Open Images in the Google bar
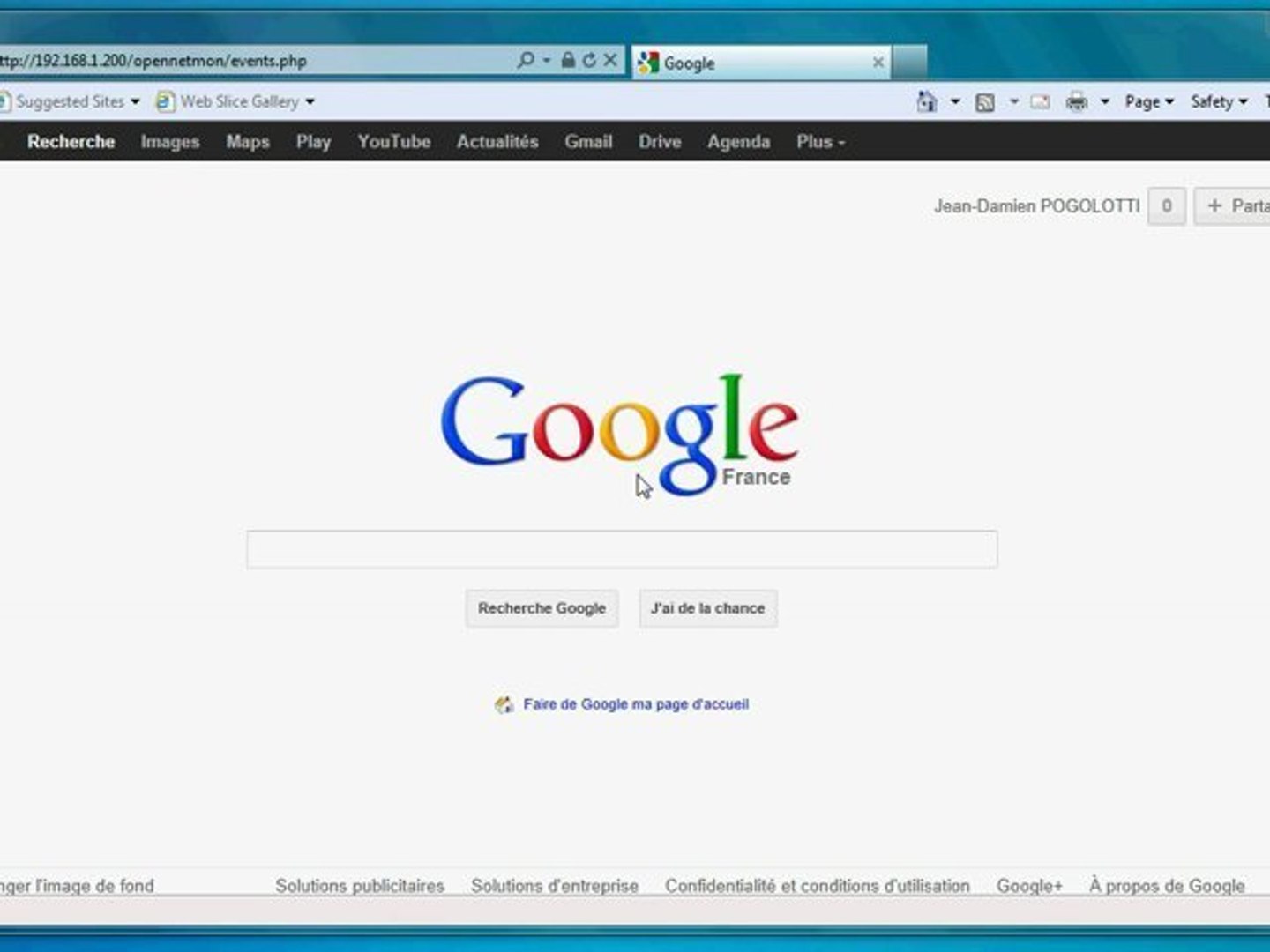The image size is (1270, 952). (170, 141)
